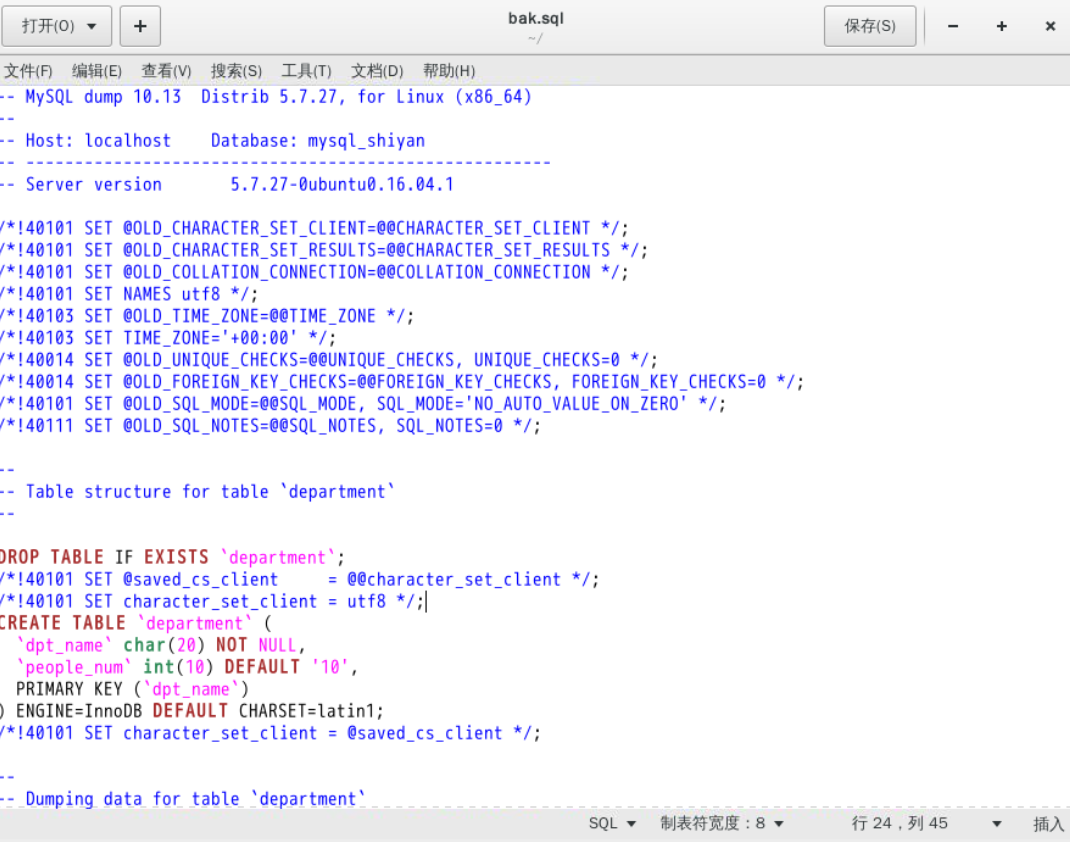Click the PRIMARY KEY (`dpt_name`) line
Image resolution: width=1070 pixels, height=842 pixels.
[132, 689]
